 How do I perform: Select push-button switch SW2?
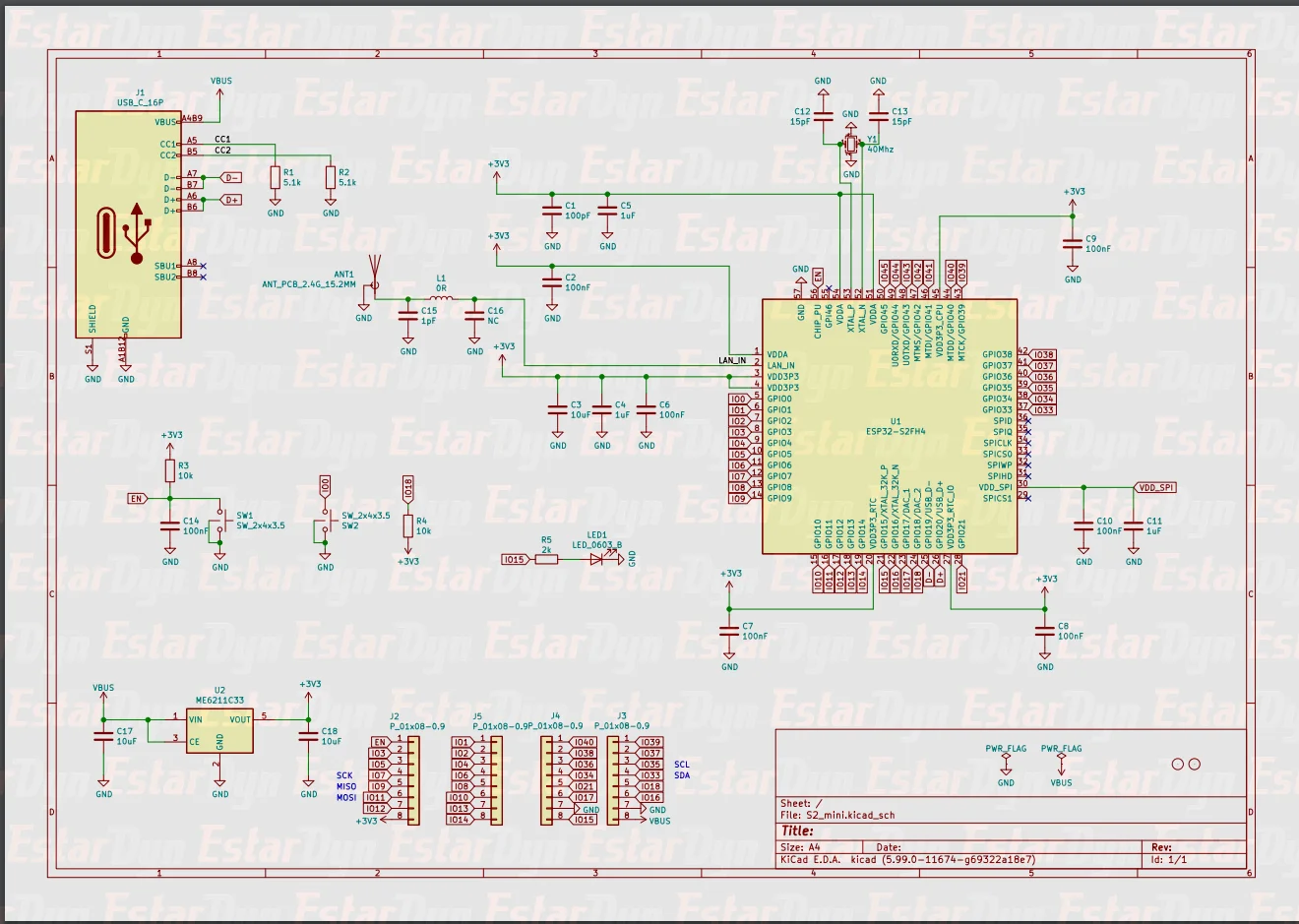coord(325,521)
